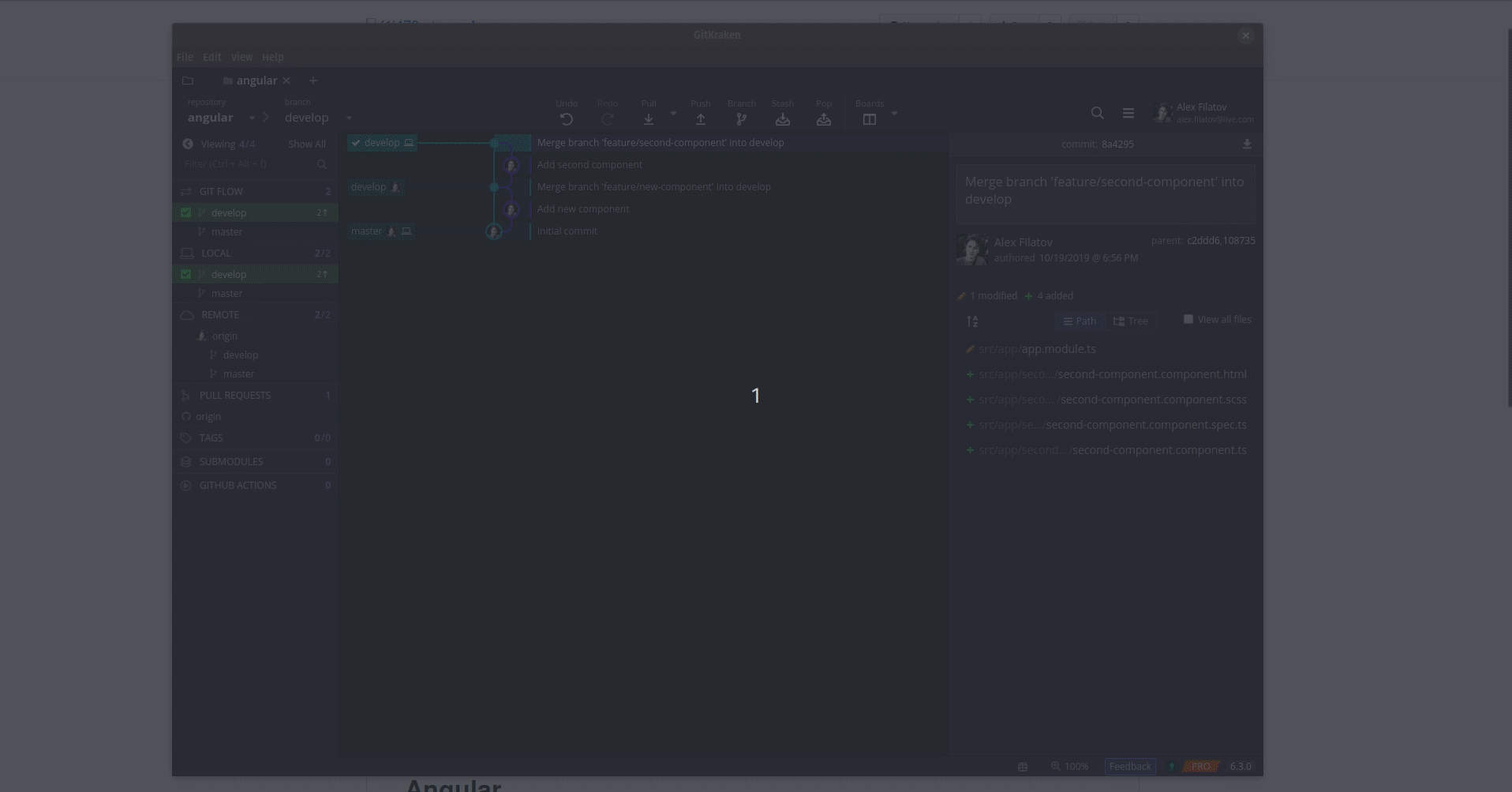Expand the TAGS section
Image resolution: width=1512 pixels, height=792 pixels.
coord(256,438)
